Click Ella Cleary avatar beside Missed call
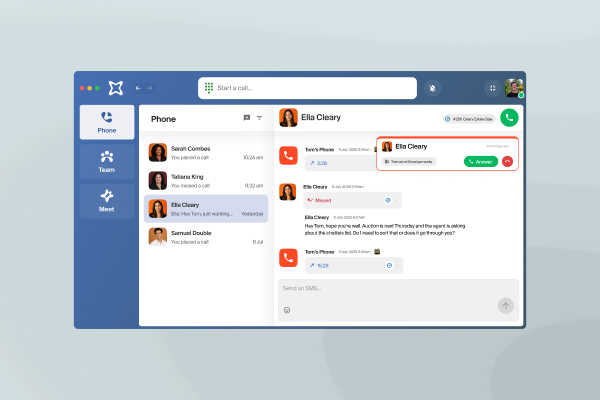The image size is (600, 400). coord(288,192)
